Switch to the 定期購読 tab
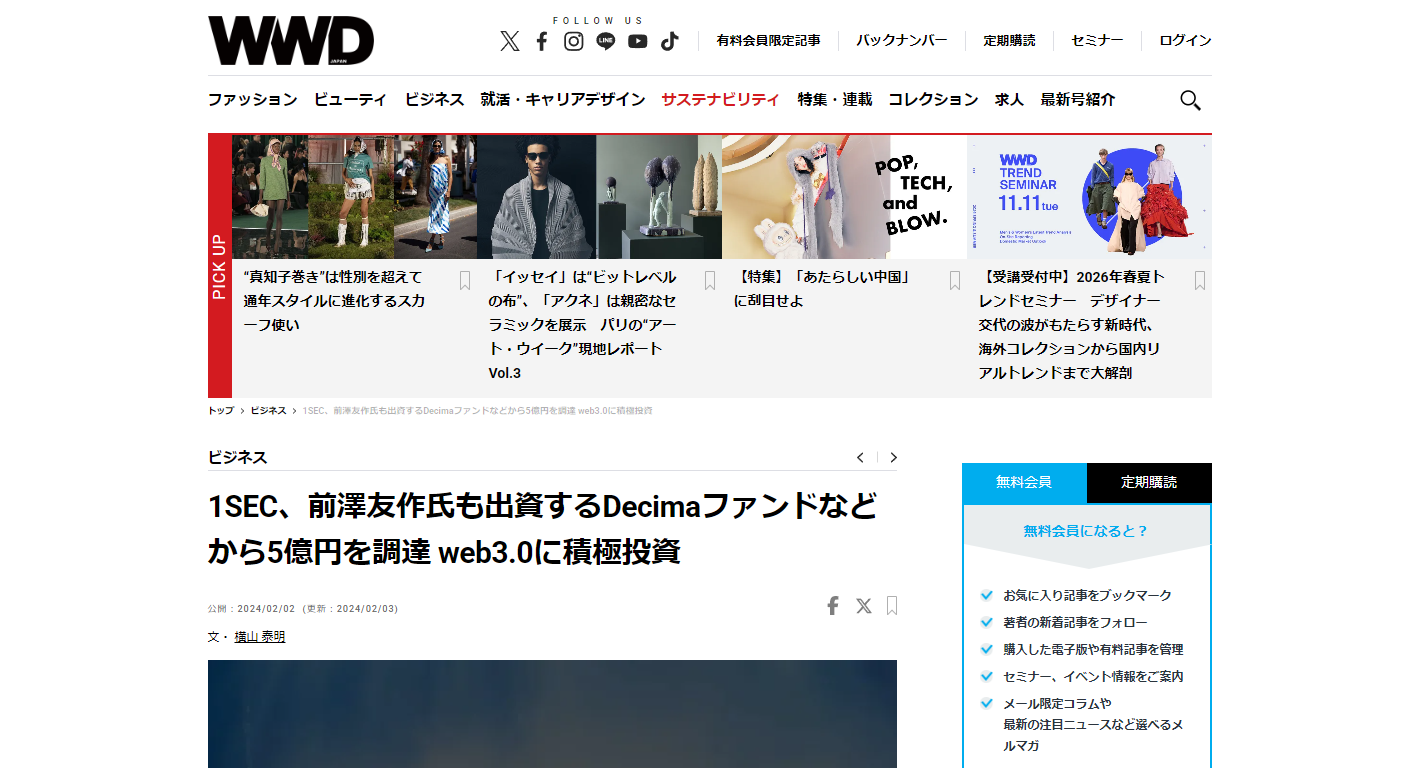Image resolution: width=1419 pixels, height=768 pixels. [1149, 482]
